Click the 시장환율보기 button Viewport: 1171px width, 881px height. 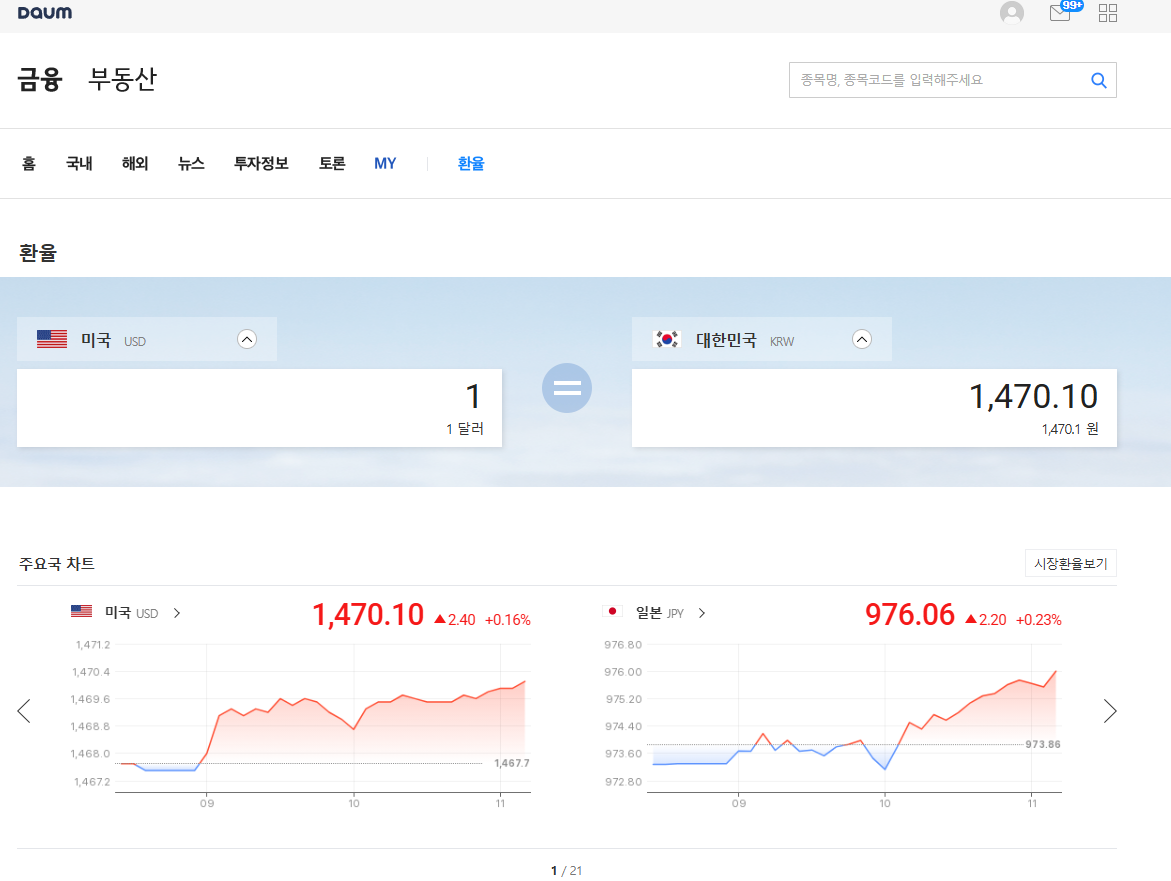point(1071,564)
